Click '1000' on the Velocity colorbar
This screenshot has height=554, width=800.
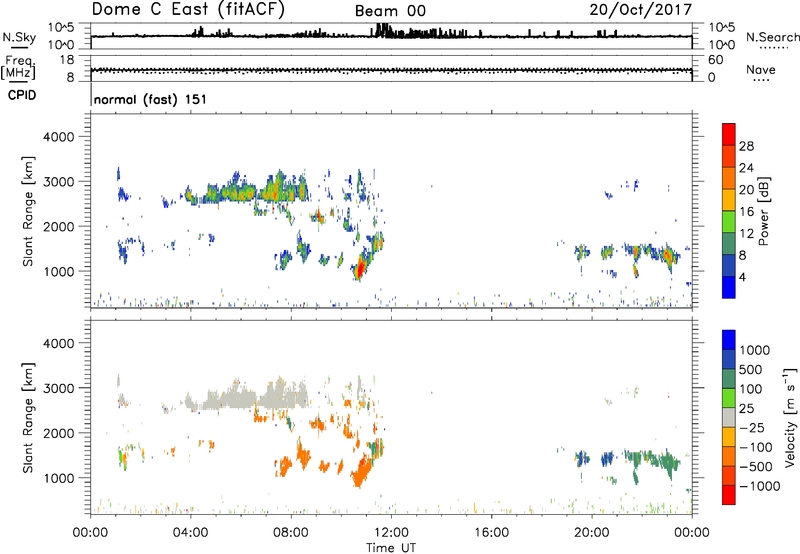pos(755,350)
